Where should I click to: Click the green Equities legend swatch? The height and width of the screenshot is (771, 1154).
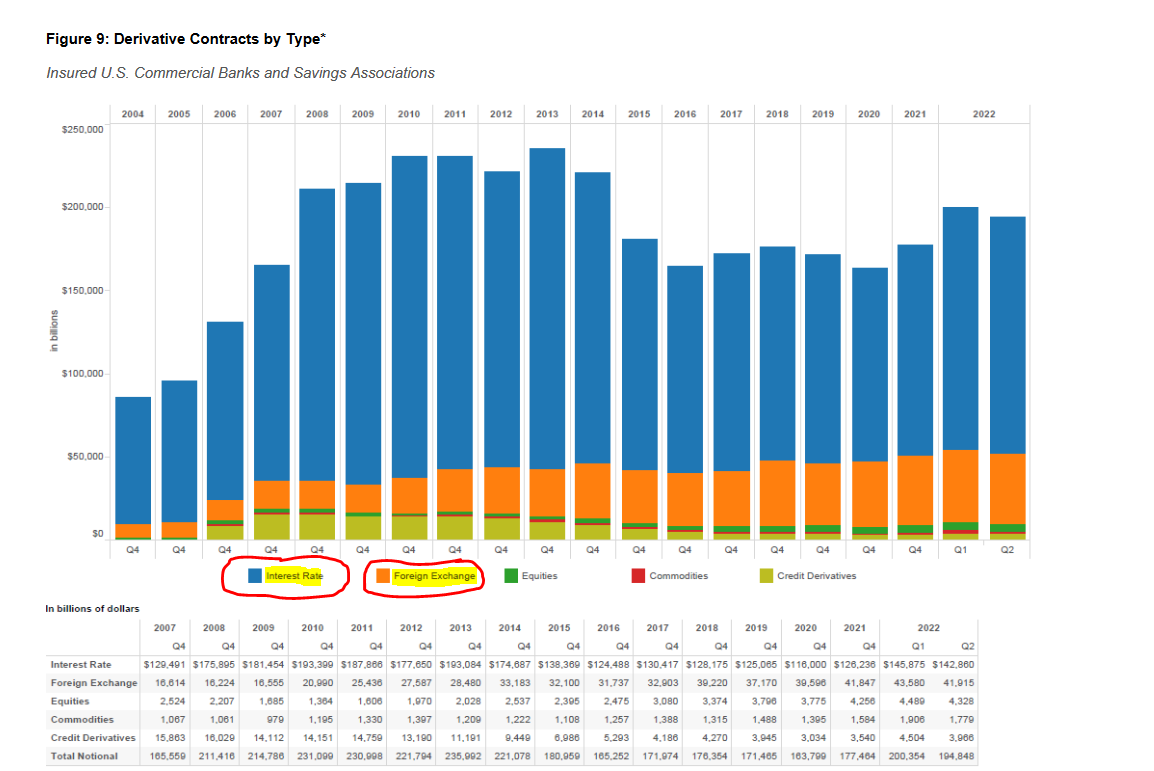coord(511,575)
